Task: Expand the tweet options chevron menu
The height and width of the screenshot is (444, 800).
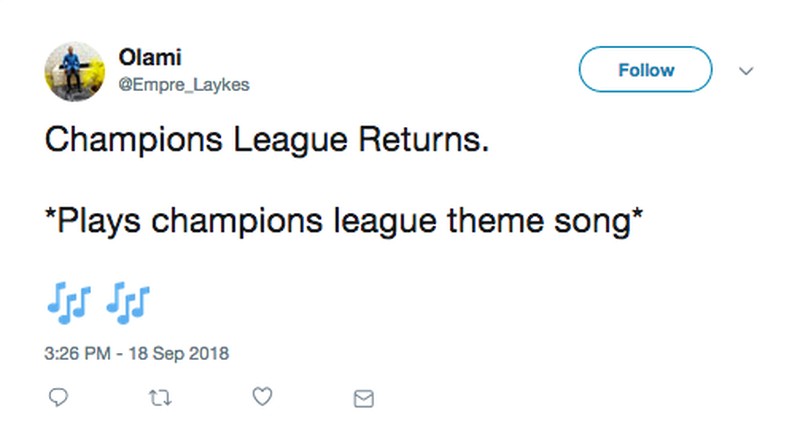Action: coord(745,71)
